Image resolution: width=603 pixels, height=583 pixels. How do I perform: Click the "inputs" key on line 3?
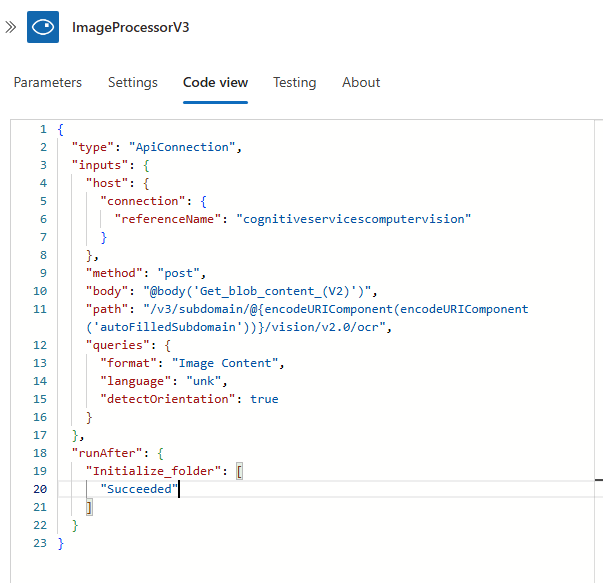coord(100,165)
